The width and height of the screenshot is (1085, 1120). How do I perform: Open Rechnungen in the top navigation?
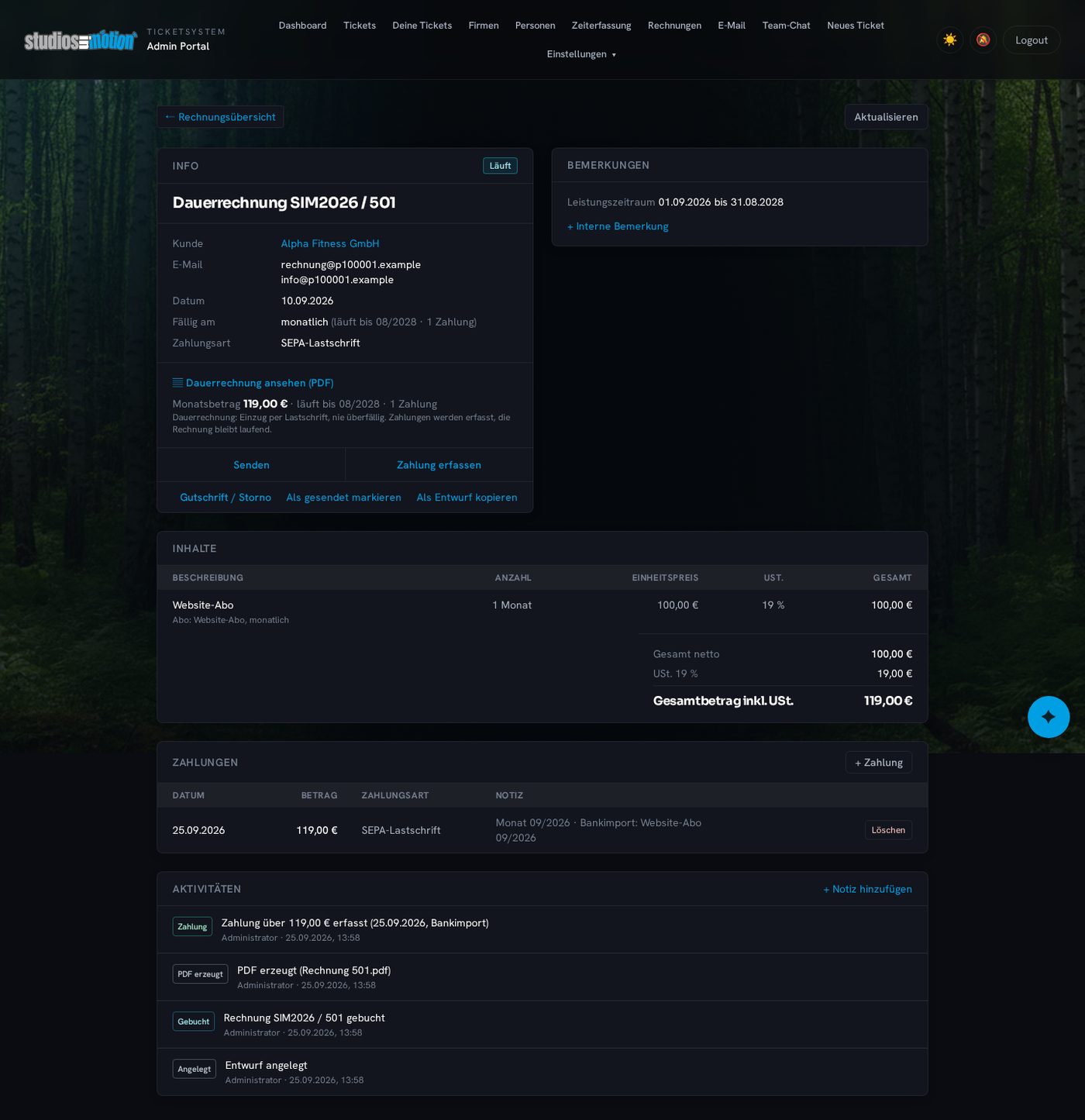674,26
